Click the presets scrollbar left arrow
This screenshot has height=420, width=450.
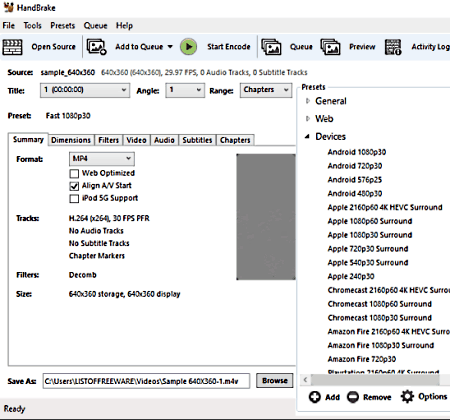click(305, 379)
